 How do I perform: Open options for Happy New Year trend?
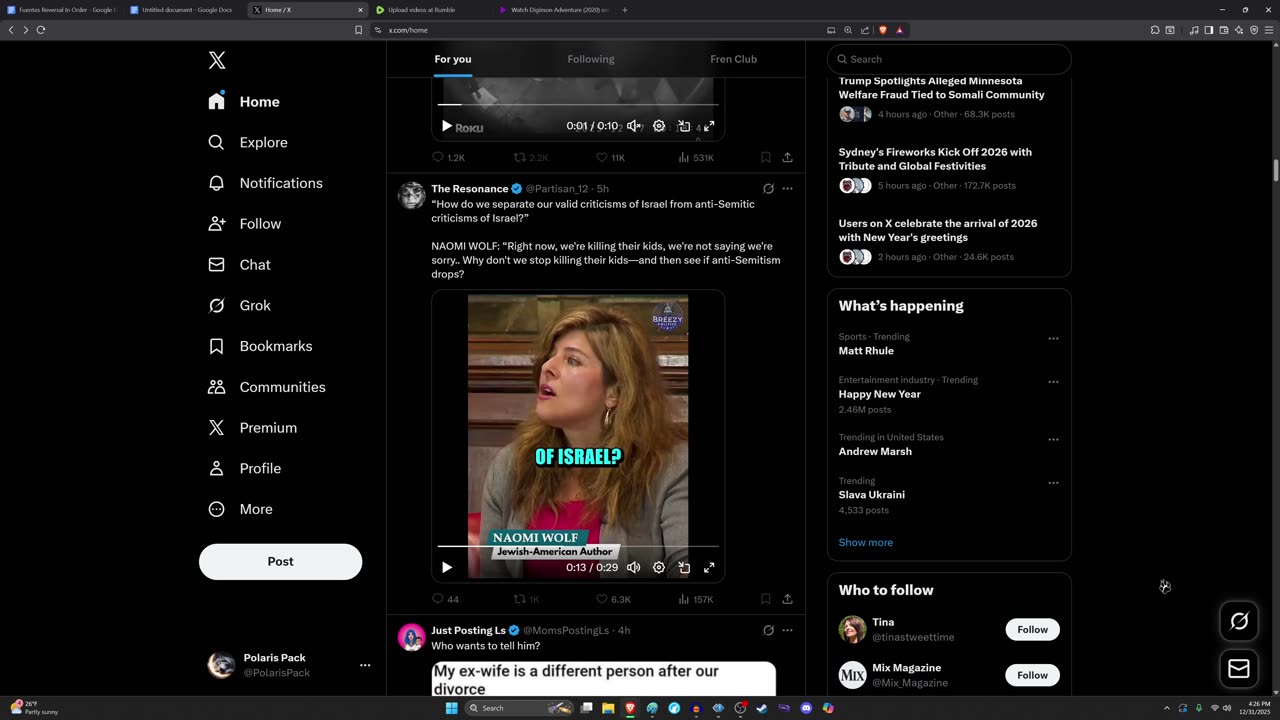(1053, 382)
